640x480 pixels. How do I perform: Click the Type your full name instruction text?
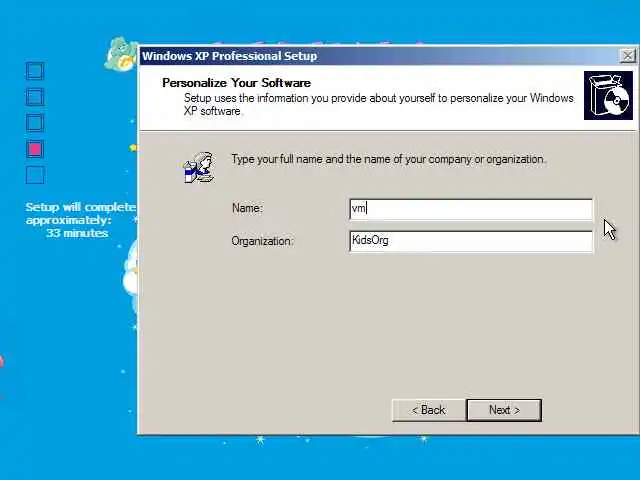coord(389,159)
